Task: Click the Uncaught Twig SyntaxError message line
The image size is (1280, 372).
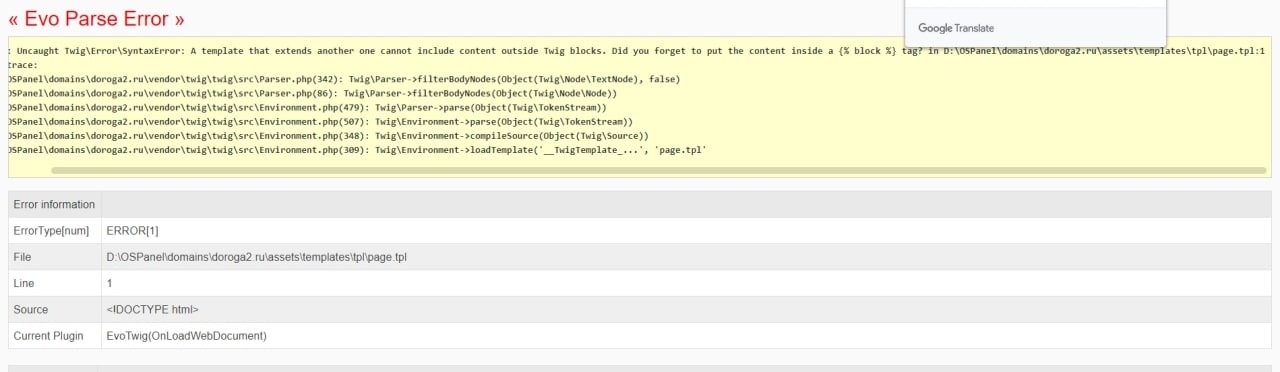Action: (640, 50)
